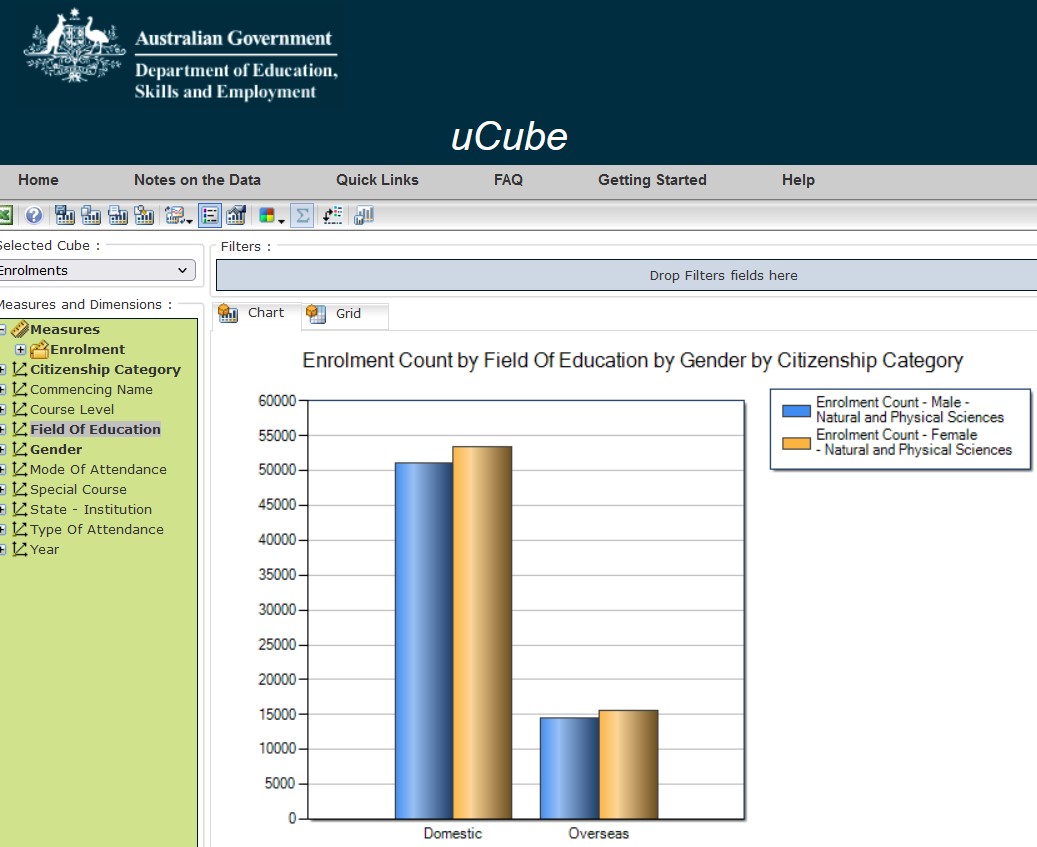
Task: Select Year in the tree
Action: pos(44,549)
